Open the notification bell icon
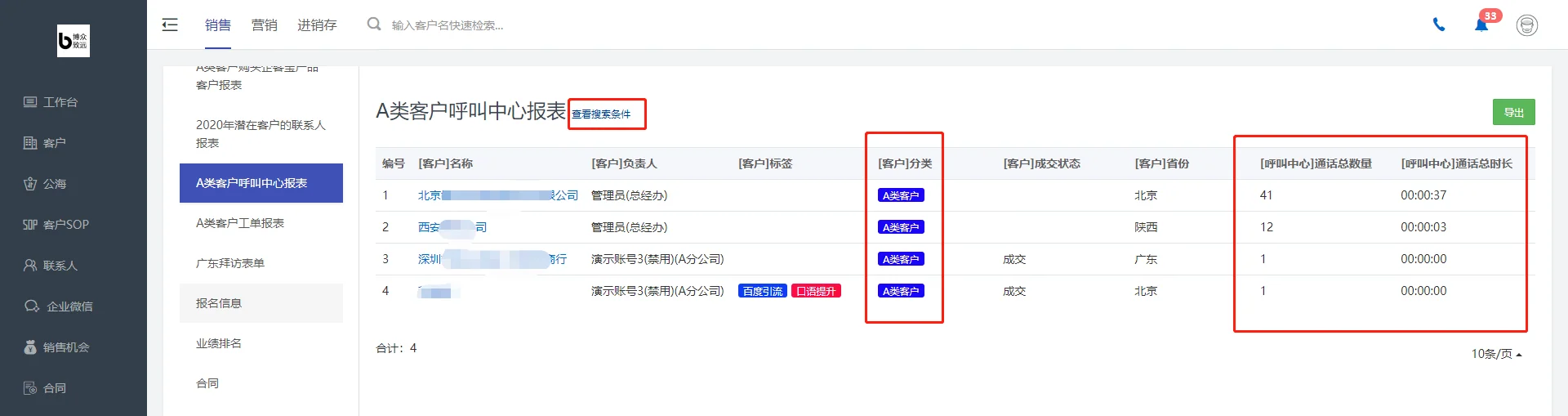Image resolution: width=1568 pixels, height=416 pixels. (x=1481, y=25)
